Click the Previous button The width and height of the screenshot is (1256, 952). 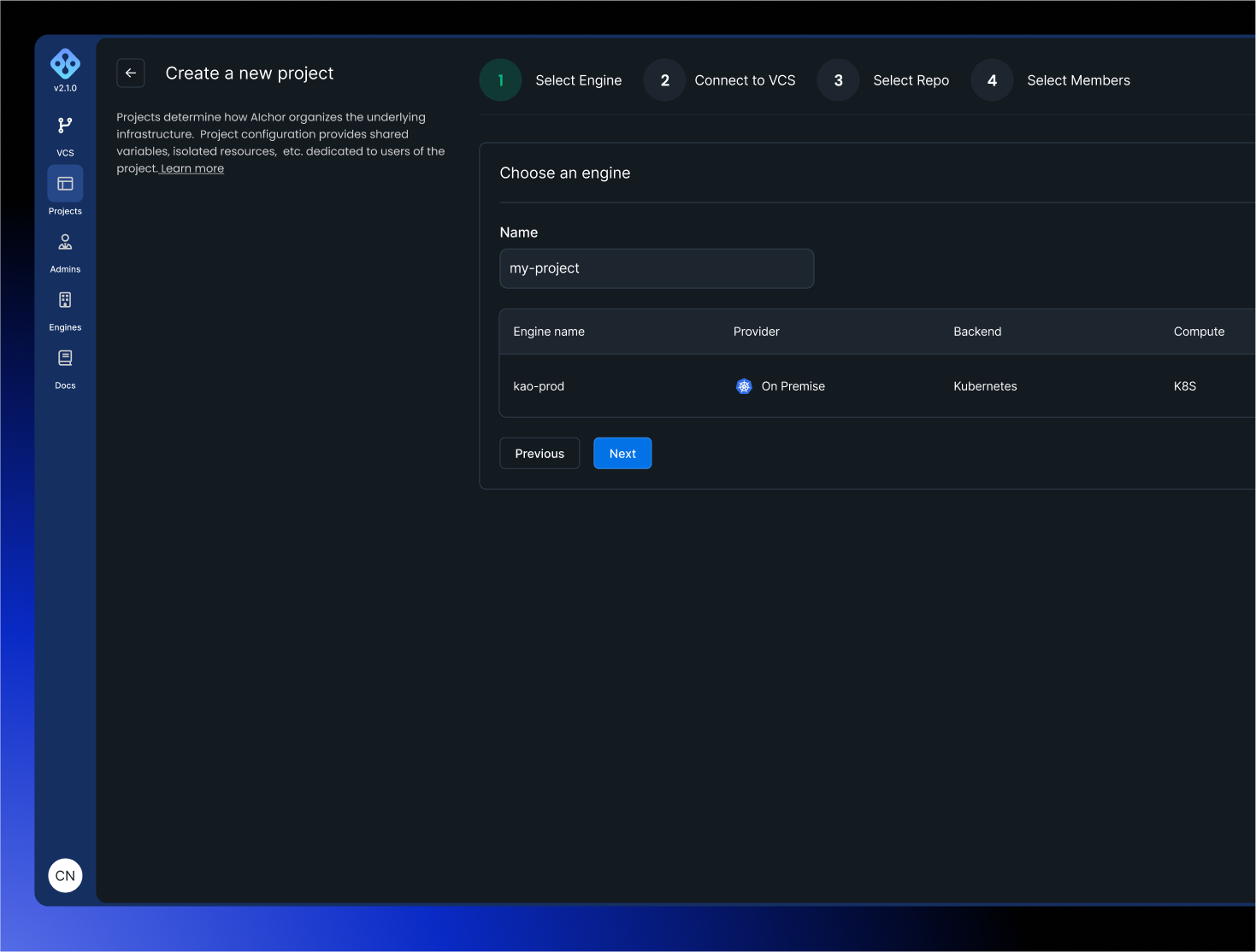tap(540, 454)
